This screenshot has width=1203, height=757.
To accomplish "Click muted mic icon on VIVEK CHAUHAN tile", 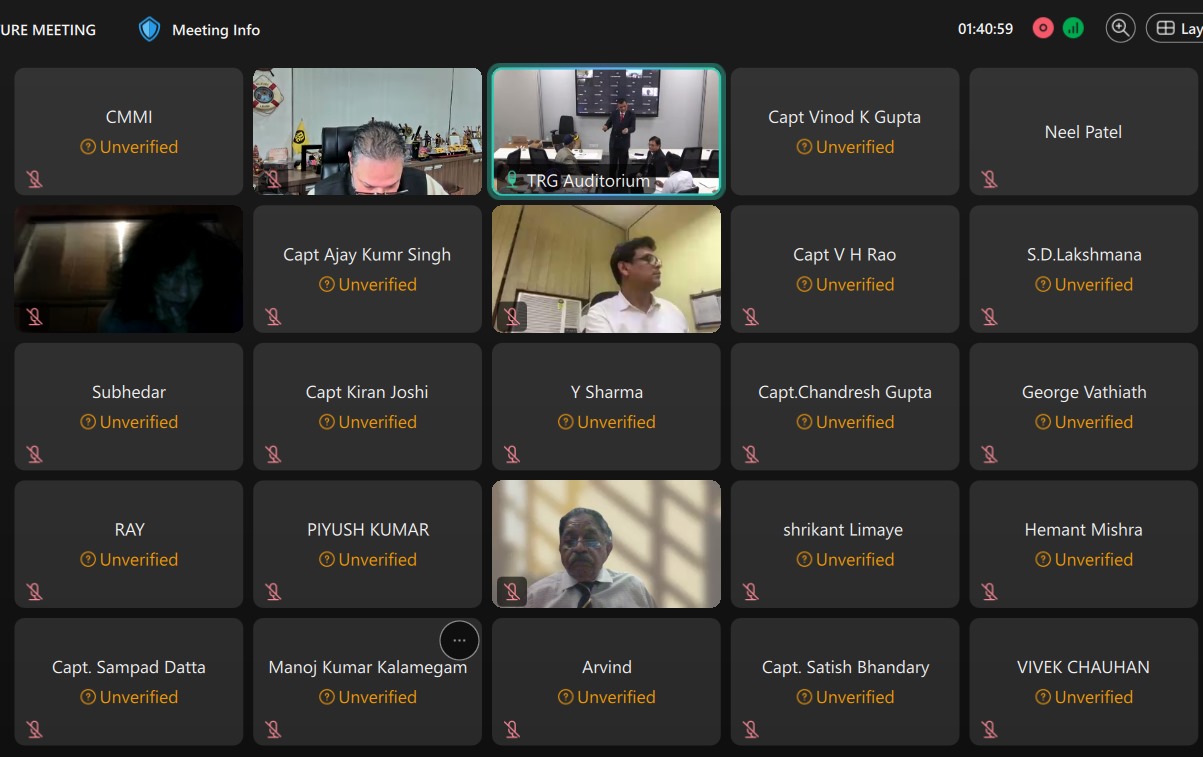I will click(x=989, y=729).
